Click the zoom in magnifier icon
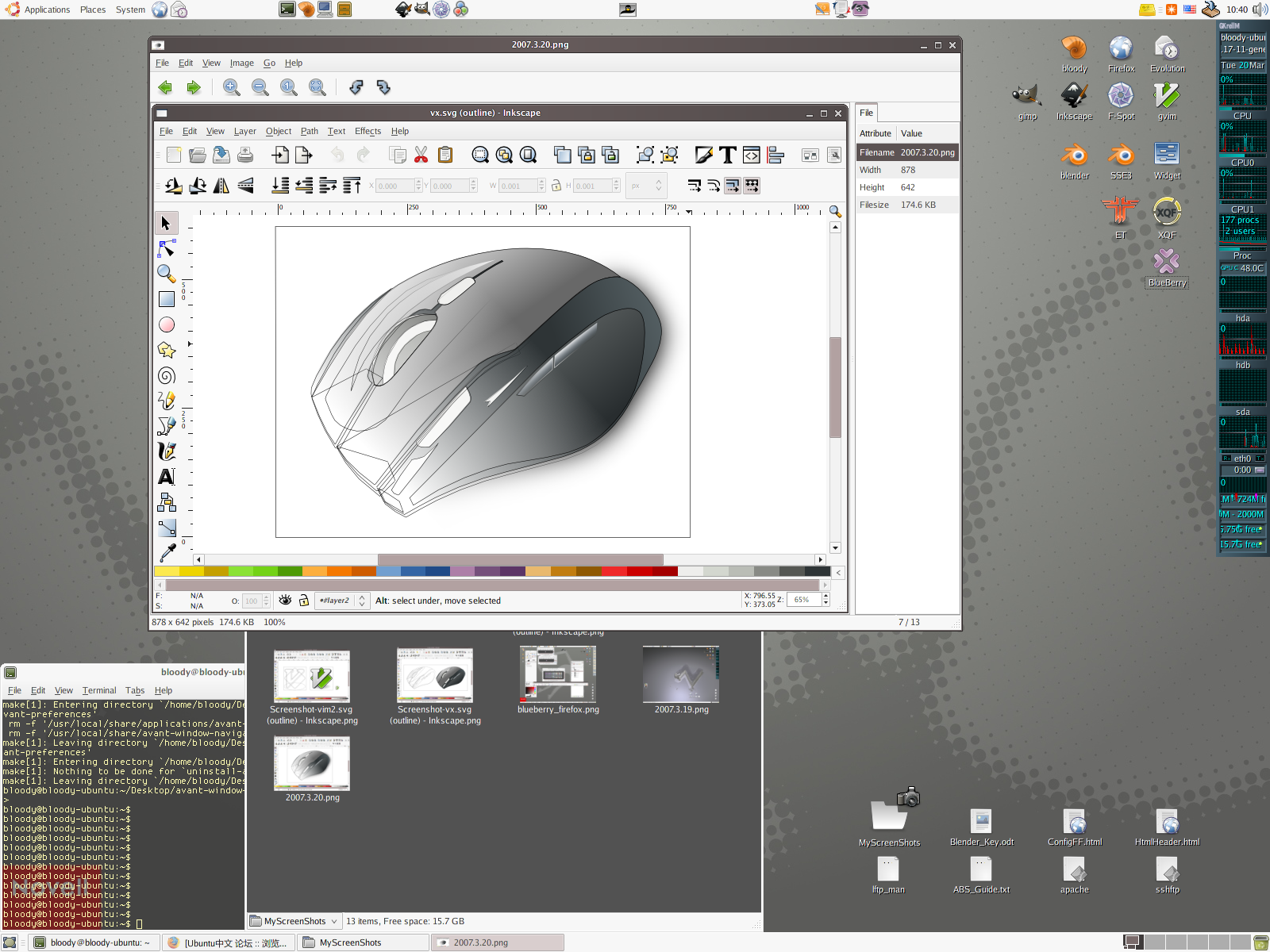1270x952 pixels. pos(231,87)
